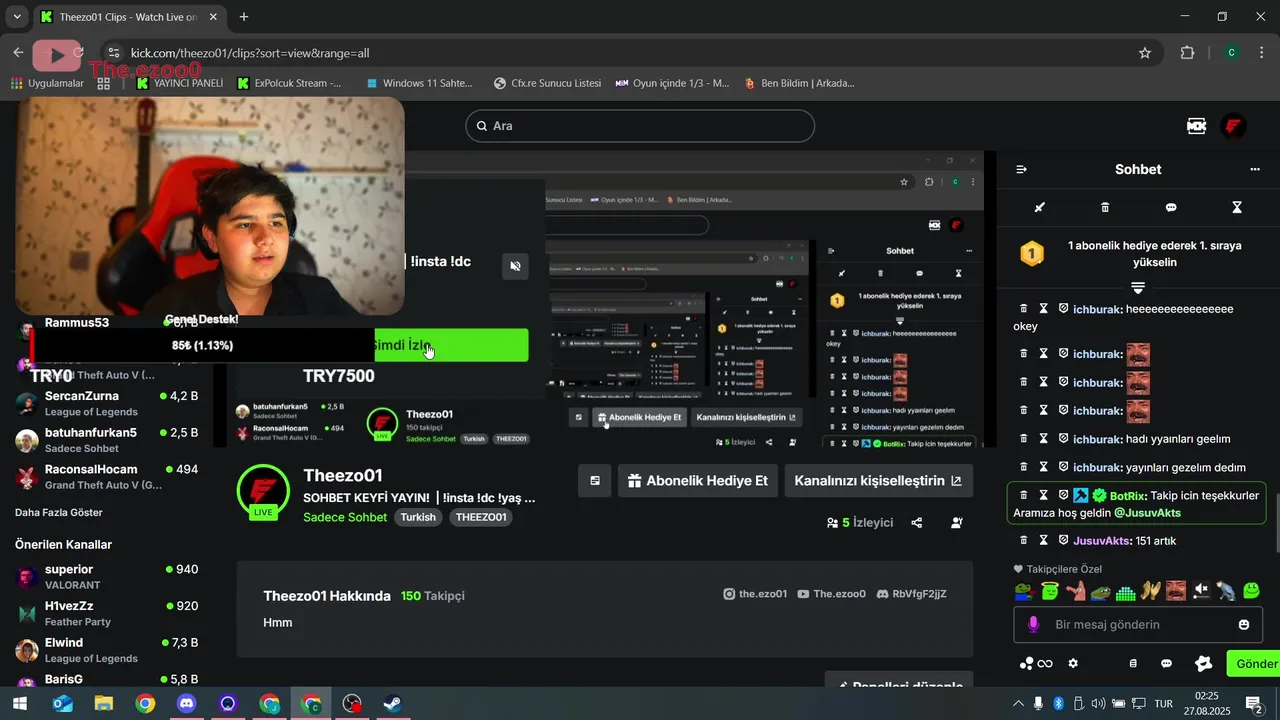1280x720 pixels.
Task: Insert the smiling green blob emote
Action: coord(1251,591)
